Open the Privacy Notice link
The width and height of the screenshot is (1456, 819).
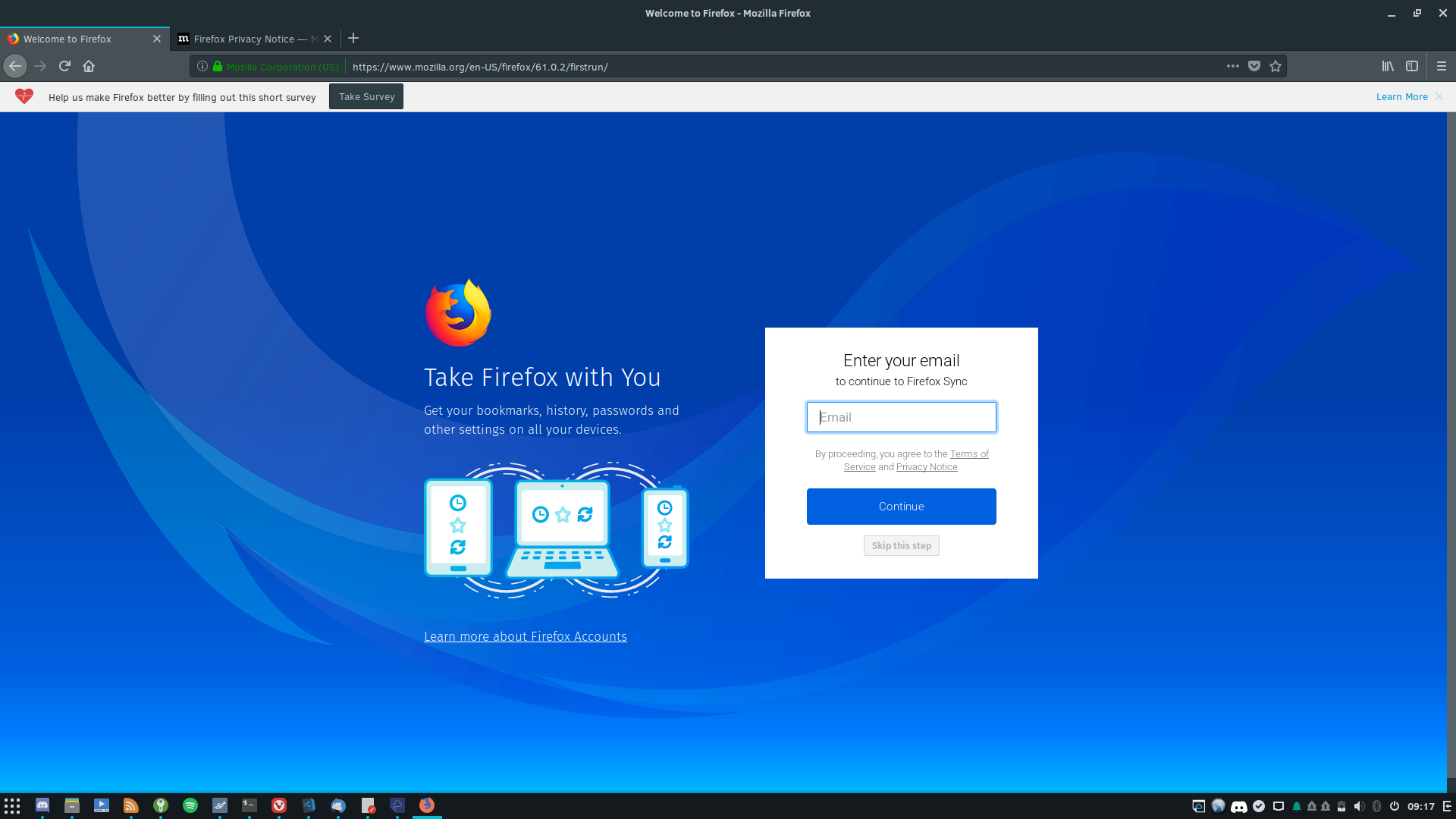927,467
